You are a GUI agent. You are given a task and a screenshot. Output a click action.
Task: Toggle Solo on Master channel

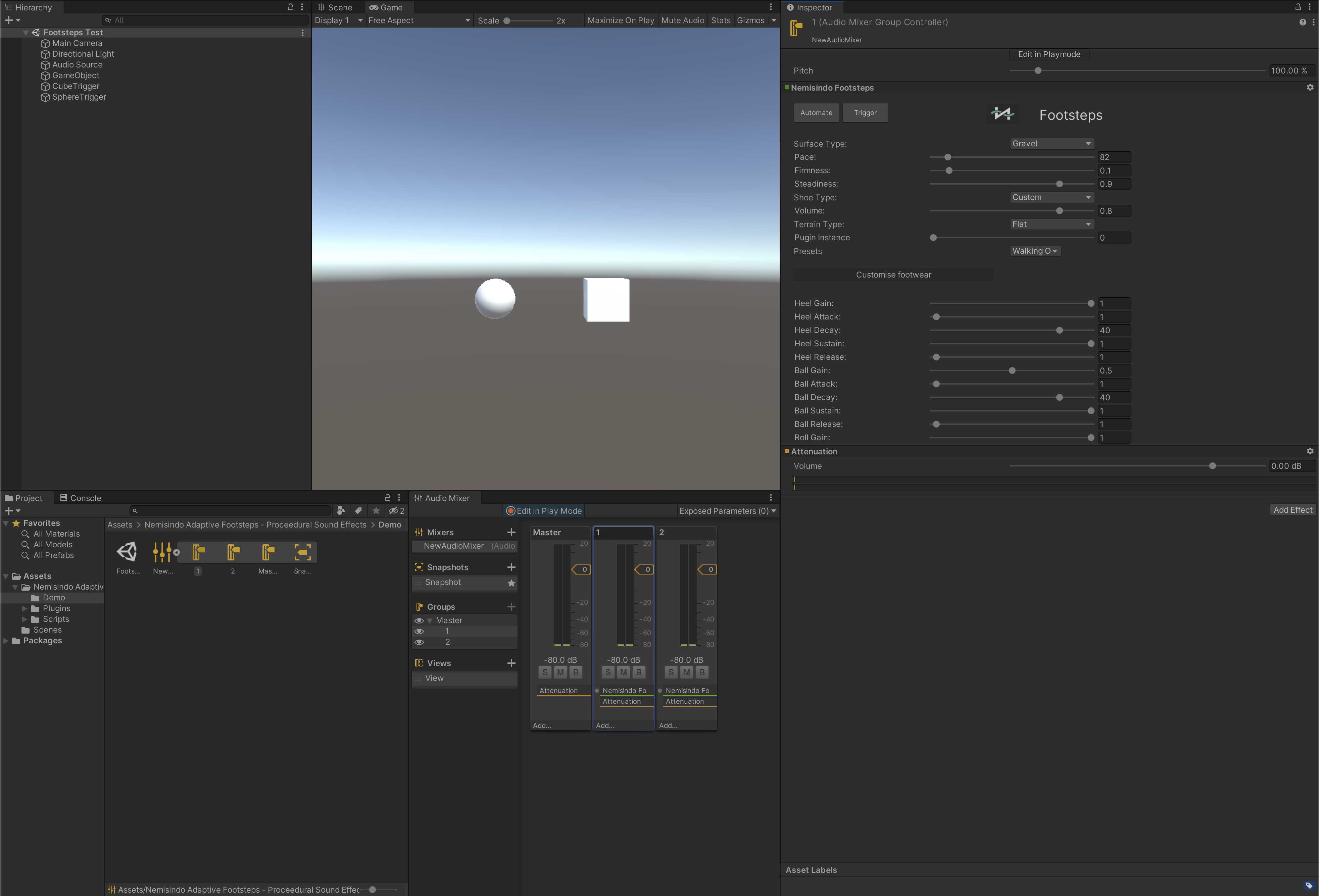coord(545,673)
